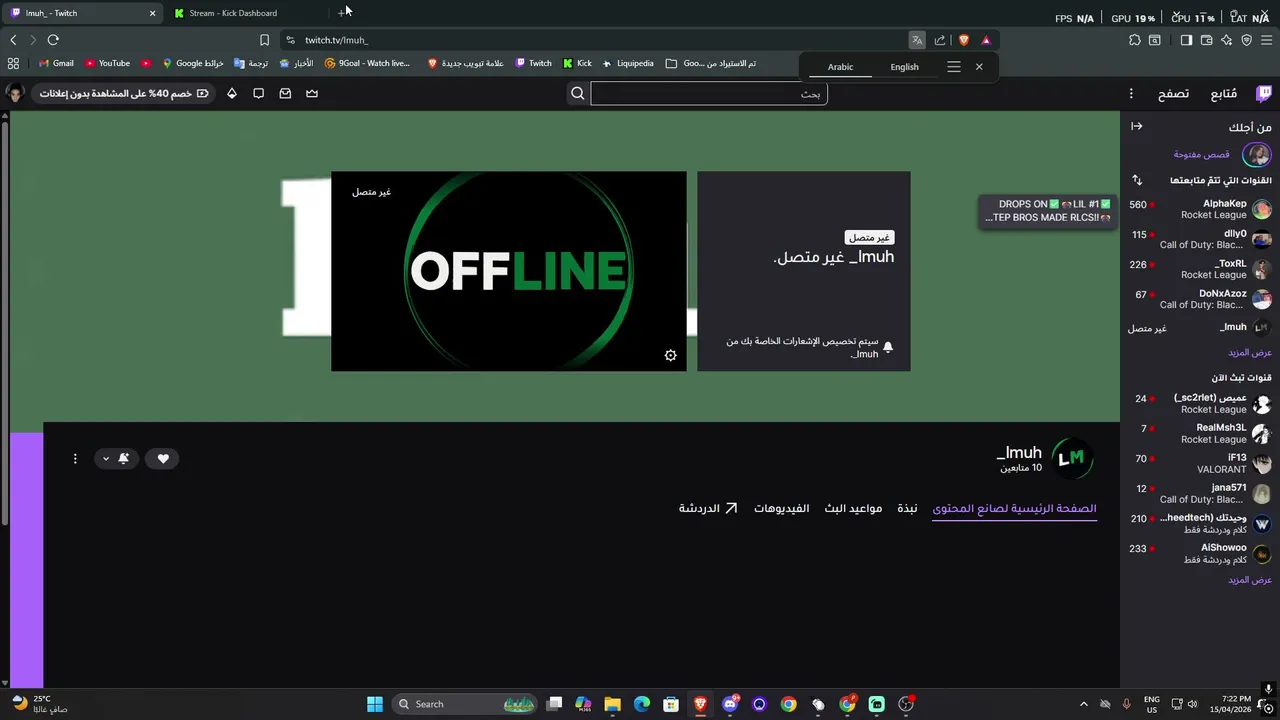The width and height of the screenshot is (1280, 720).
Task: Expand the notification options chevron
Action: 106,459
